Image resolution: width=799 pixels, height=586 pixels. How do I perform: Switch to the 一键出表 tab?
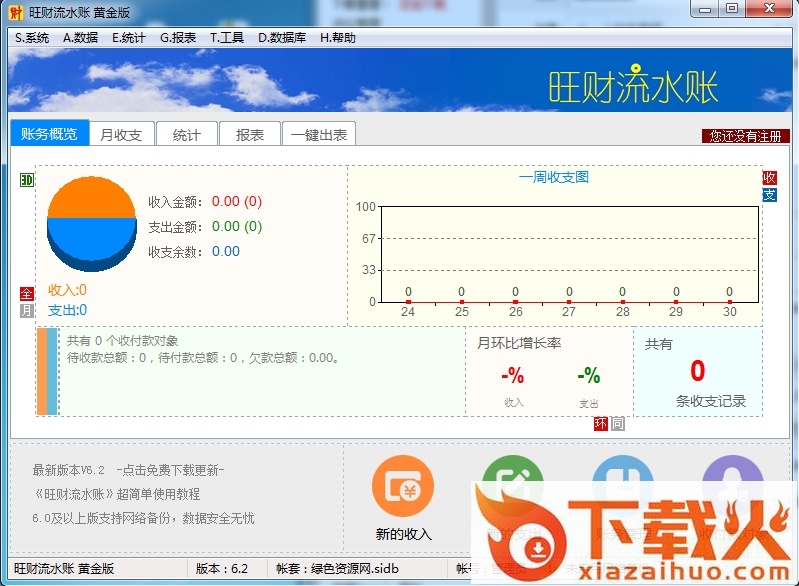coord(318,135)
